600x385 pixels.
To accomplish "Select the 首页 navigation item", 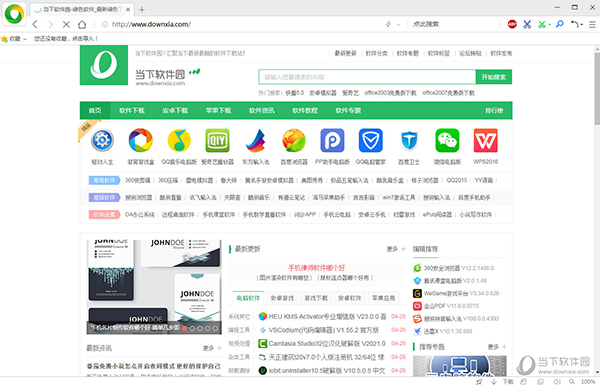I will (95, 111).
